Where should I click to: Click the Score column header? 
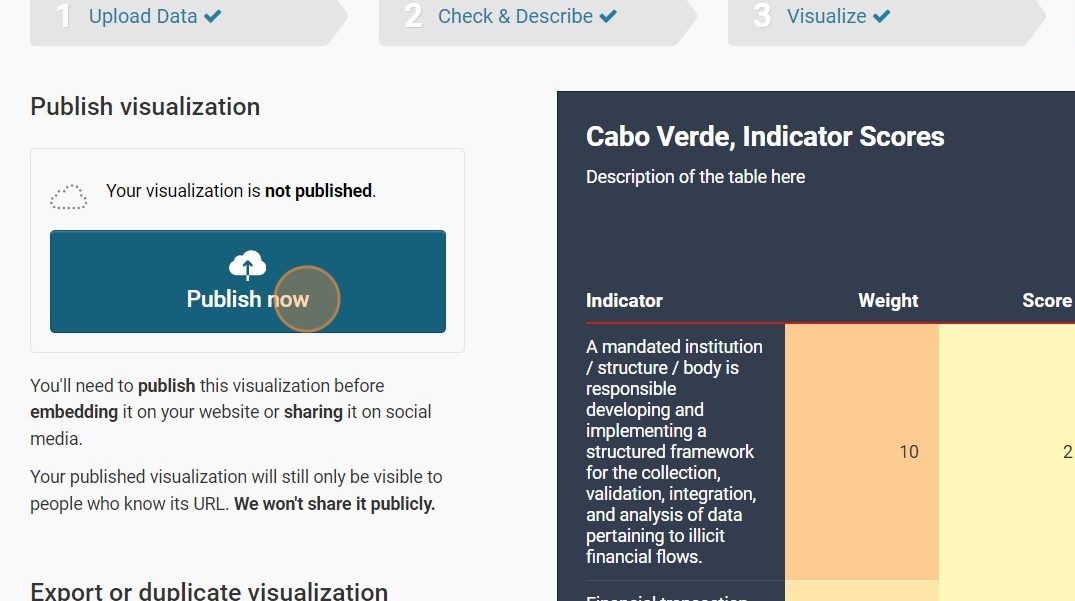click(1046, 301)
